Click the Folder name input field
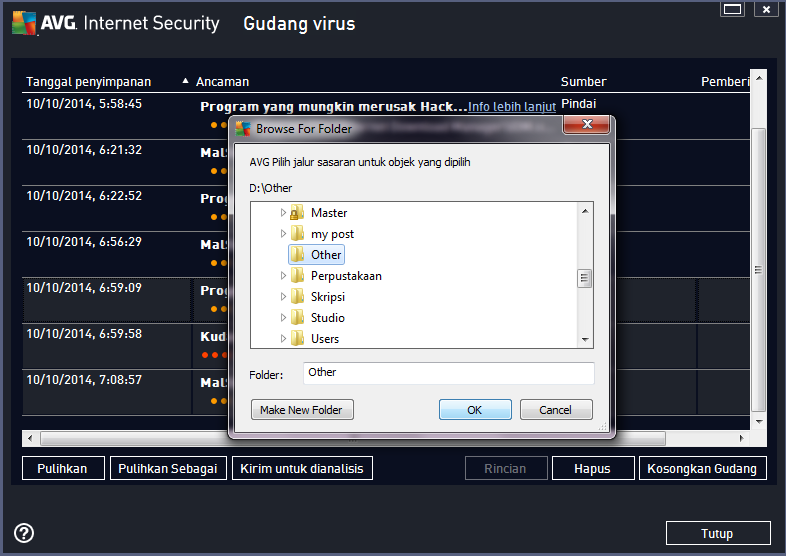This screenshot has width=786, height=556. [449, 373]
